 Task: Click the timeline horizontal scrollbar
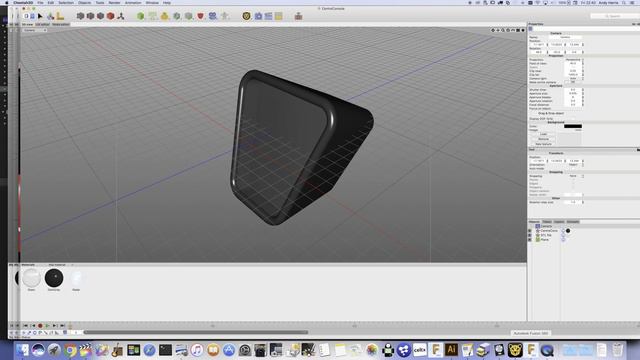point(196,332)
